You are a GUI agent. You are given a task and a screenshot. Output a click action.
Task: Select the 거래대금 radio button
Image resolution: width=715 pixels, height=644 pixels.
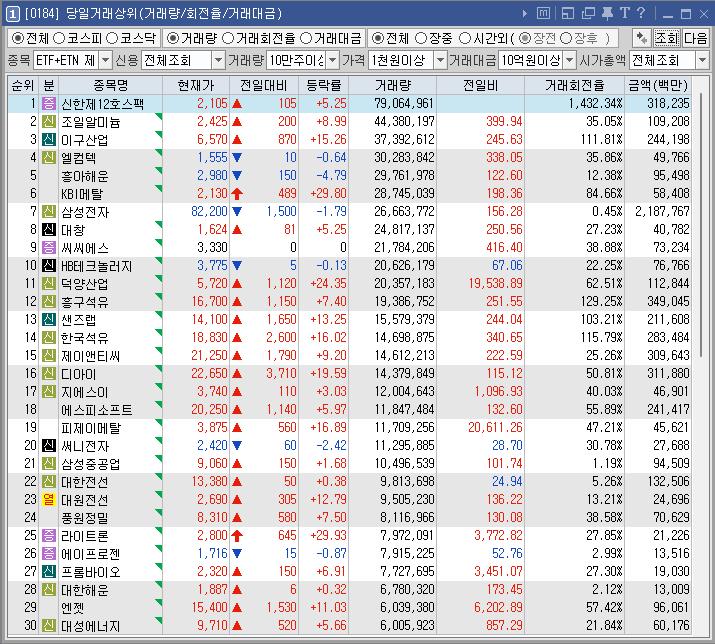(306, 38)
